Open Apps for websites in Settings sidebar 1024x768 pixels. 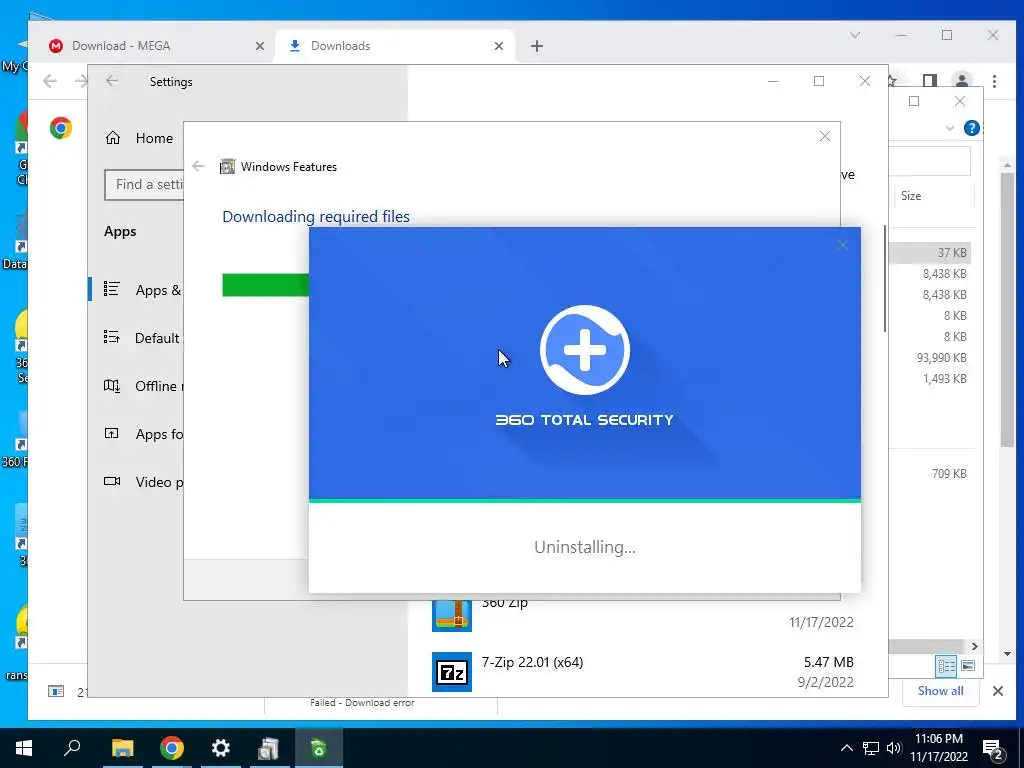point(142,434)
